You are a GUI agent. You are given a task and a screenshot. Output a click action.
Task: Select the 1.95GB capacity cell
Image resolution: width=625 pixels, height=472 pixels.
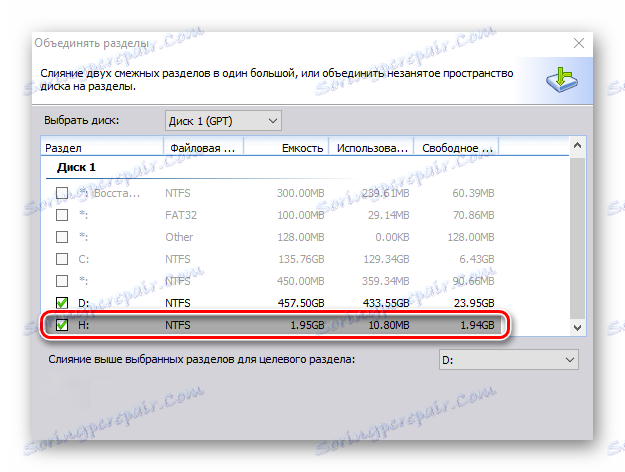(307, 325)
